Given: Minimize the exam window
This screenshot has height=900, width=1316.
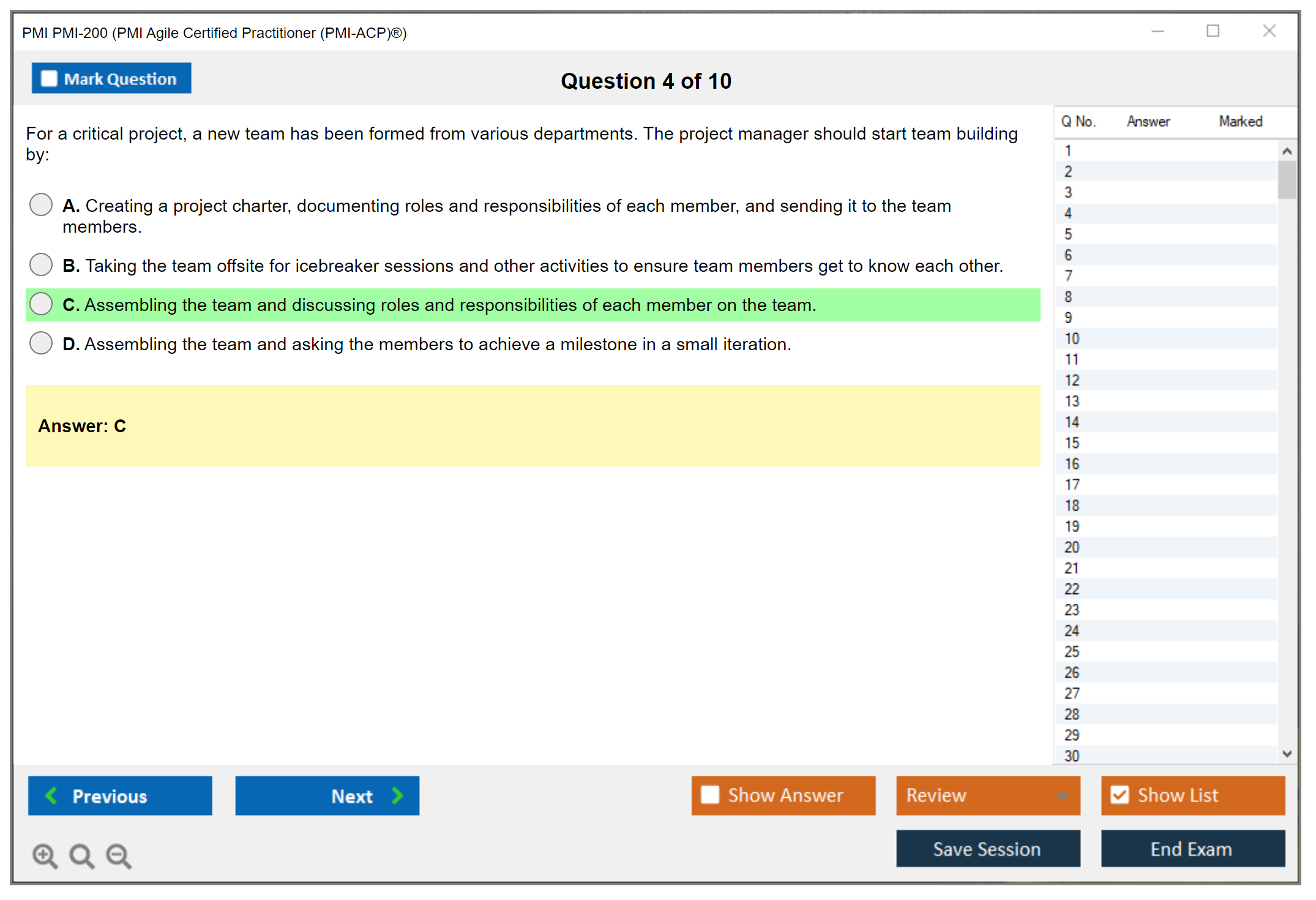Looking at the screenshot, I should [1157, 31].
